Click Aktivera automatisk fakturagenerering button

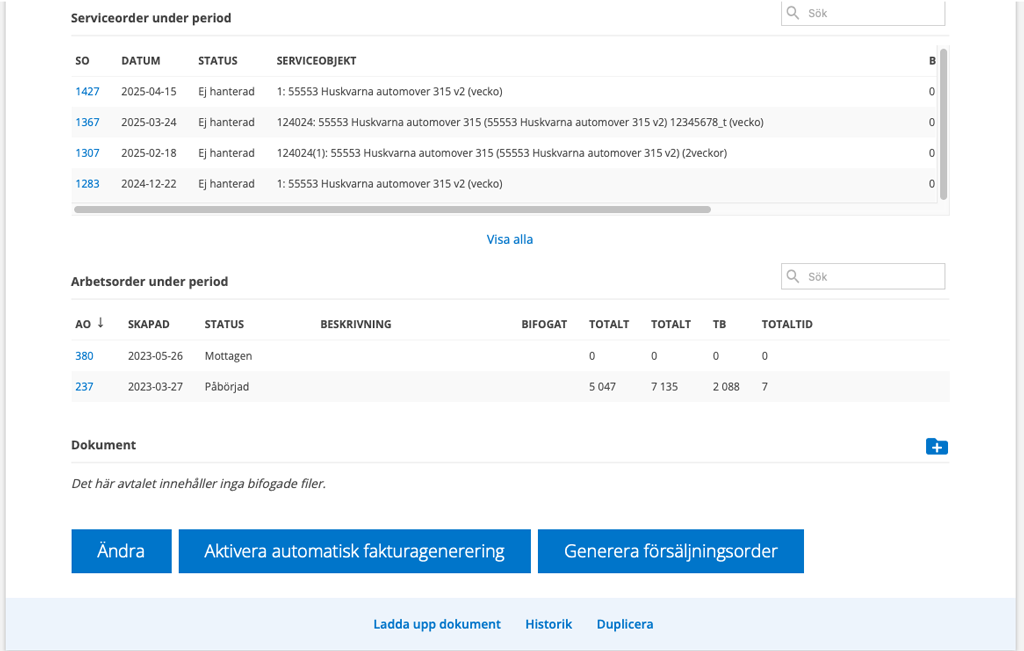pyautogui.click(x=355, y=551)
